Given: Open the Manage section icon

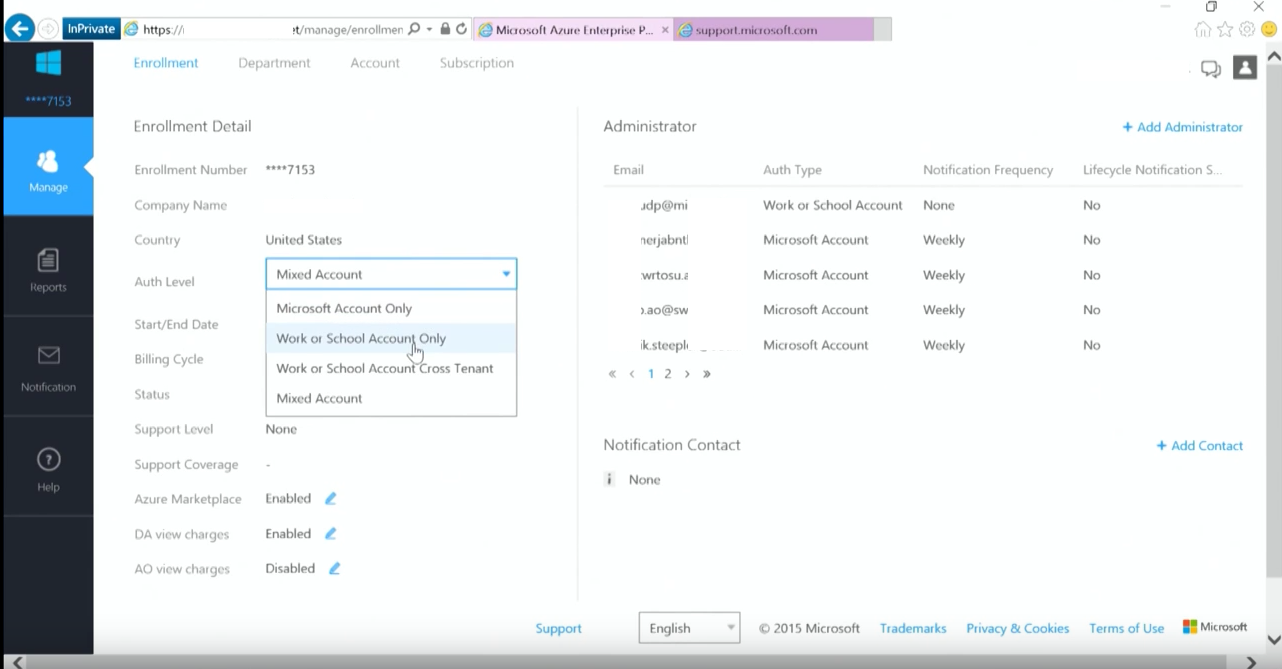Looking at the screenshot, I should 48,161.
